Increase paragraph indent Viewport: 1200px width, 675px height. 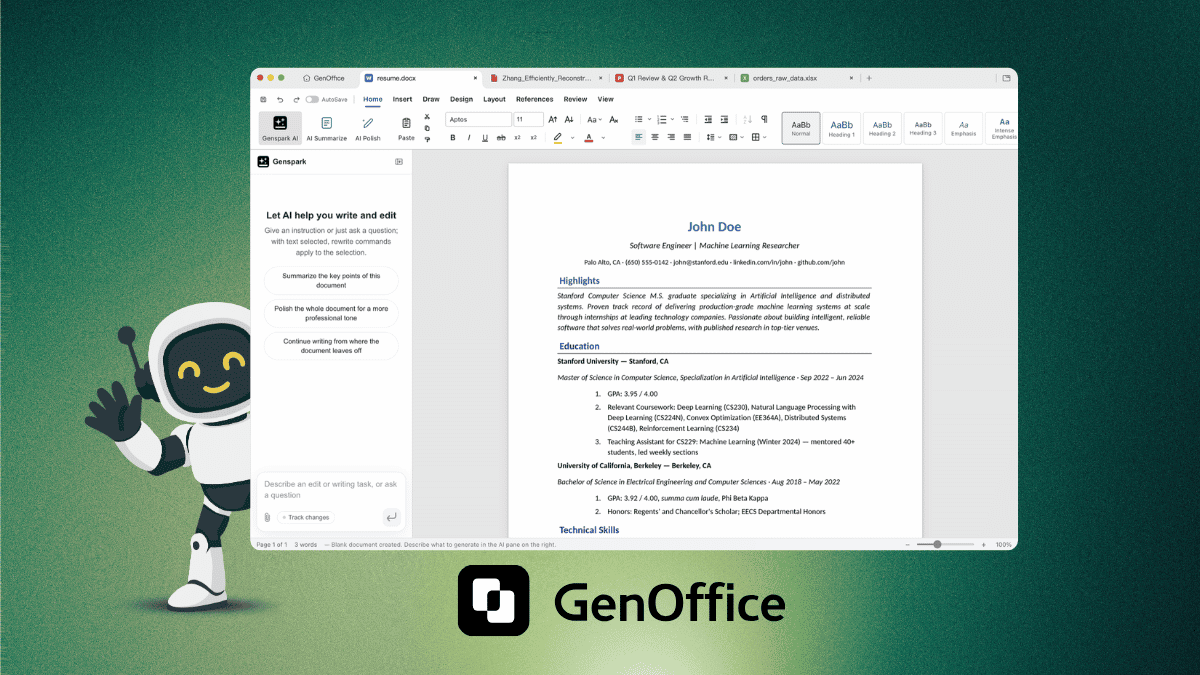coord(724,119)
